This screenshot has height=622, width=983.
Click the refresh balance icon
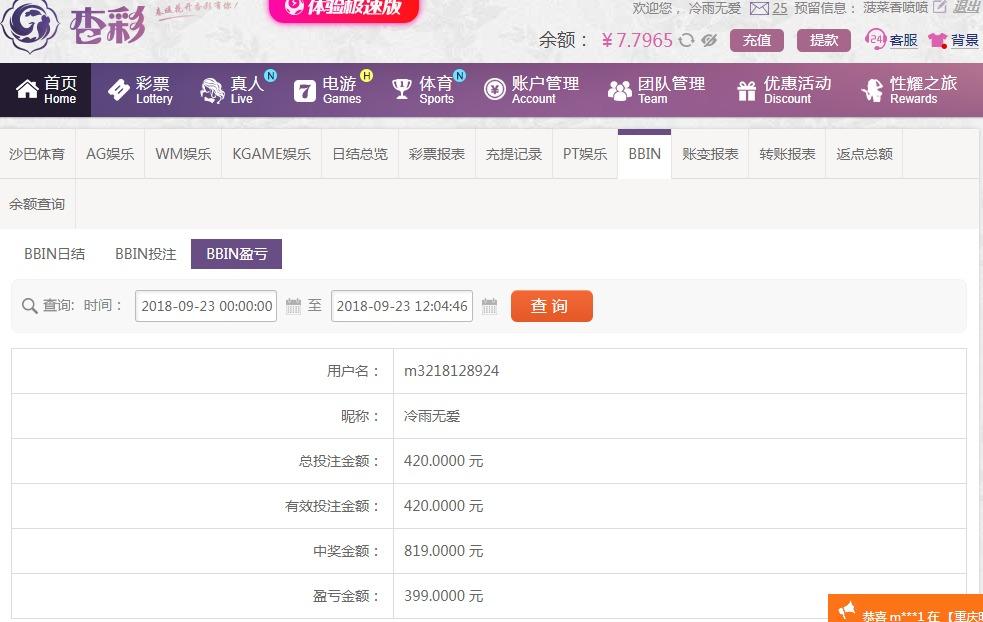pos(686,40)
